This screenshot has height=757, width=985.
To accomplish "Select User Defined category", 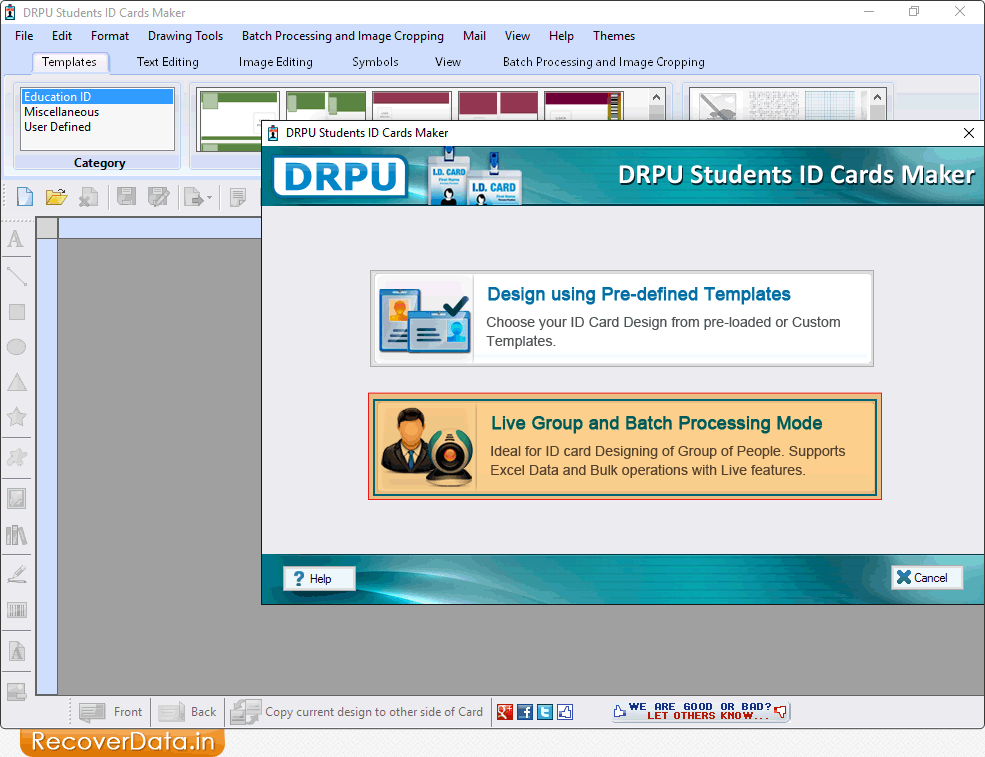I will (x=97, y=127).
